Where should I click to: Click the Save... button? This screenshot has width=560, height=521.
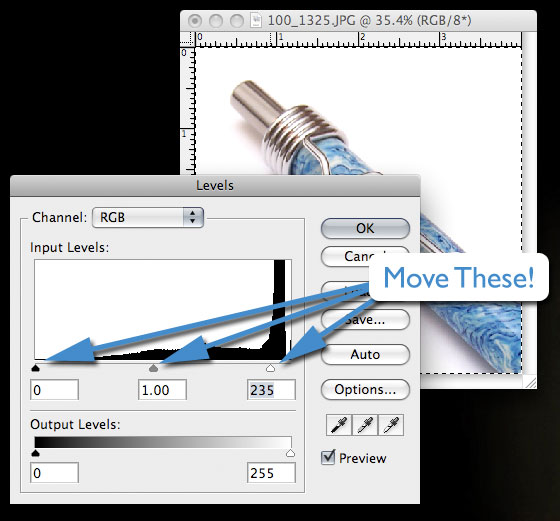tap(365, 320)
